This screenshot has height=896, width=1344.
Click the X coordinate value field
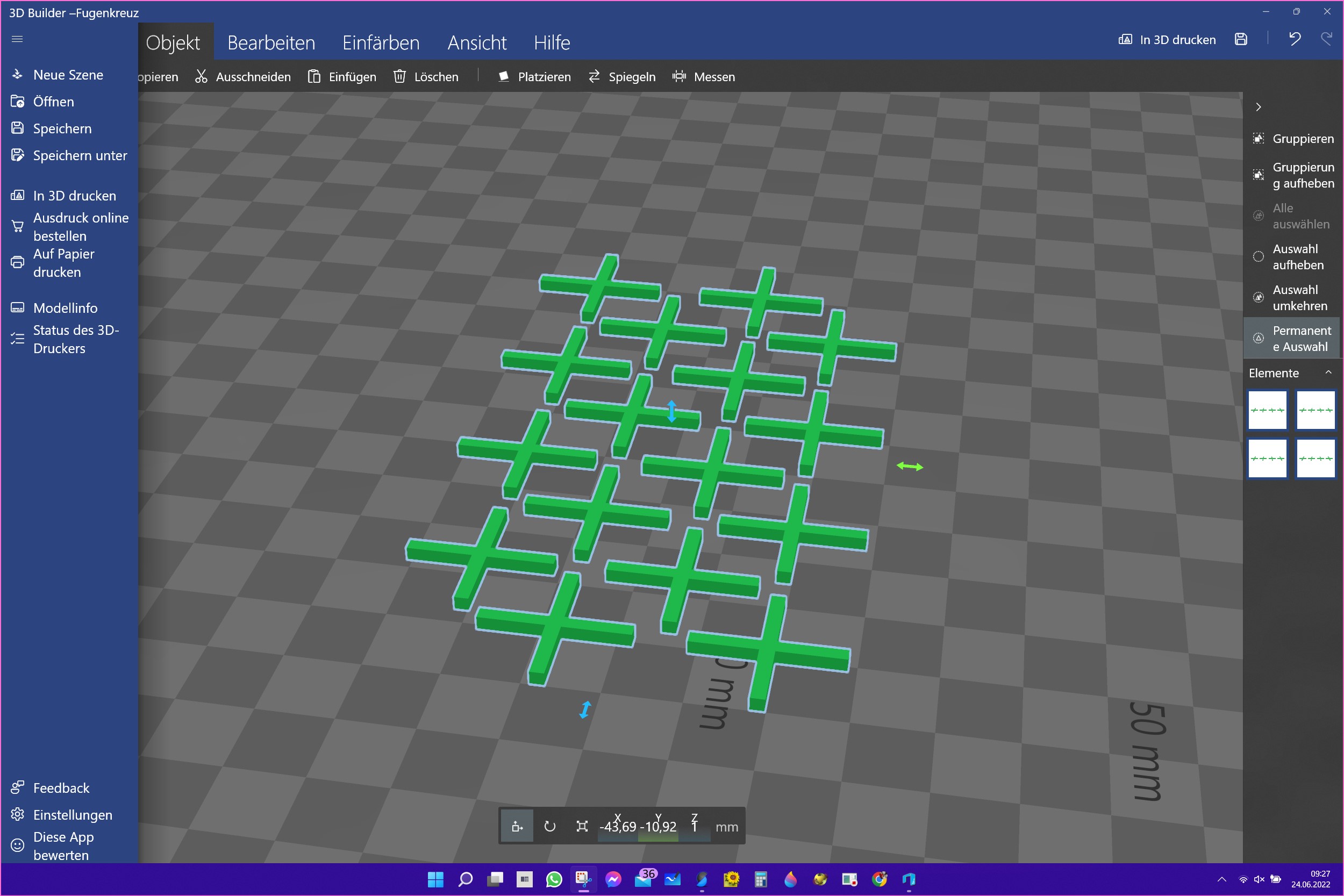618,826
